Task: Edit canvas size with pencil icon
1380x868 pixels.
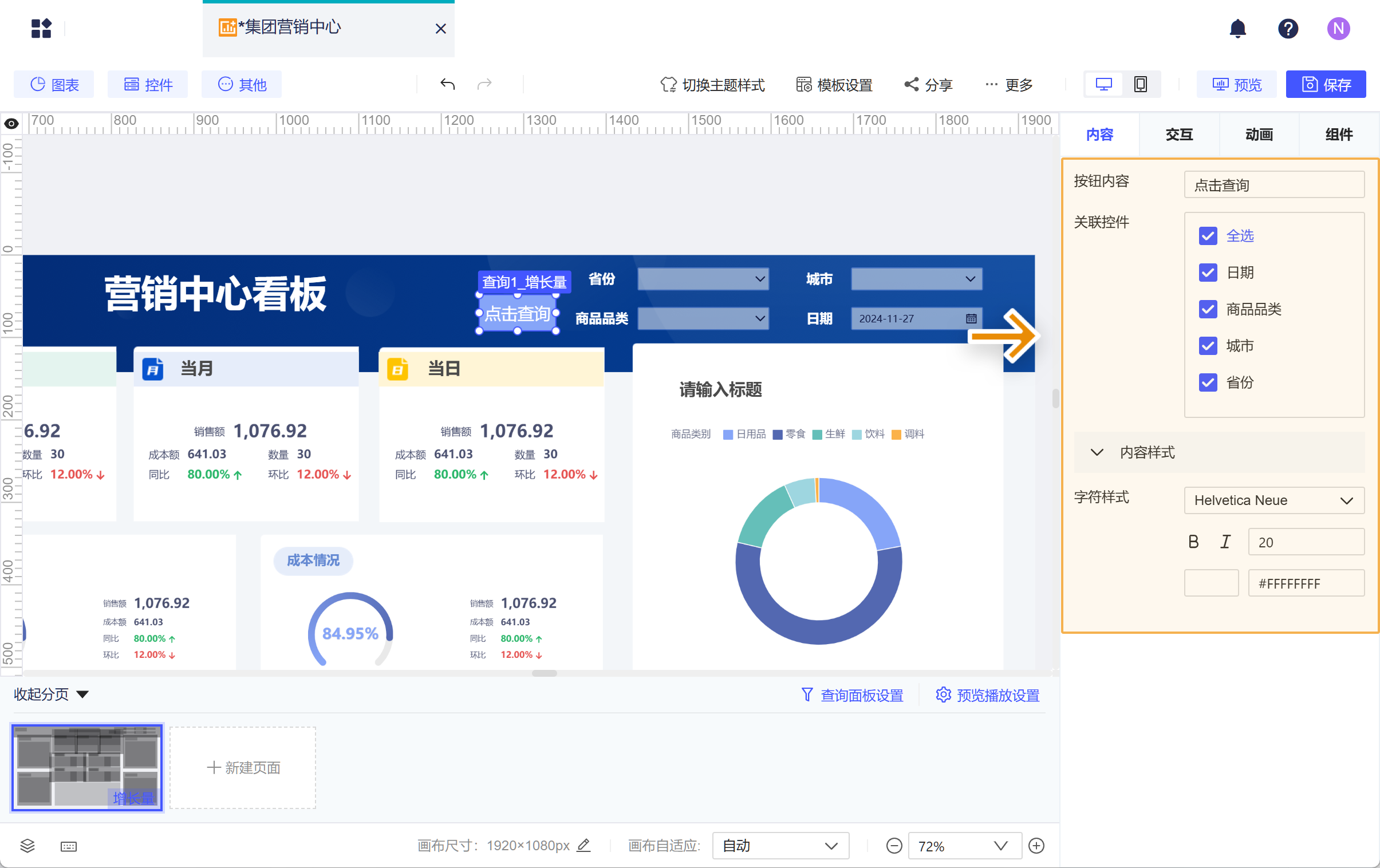Action: coord(583,845)
